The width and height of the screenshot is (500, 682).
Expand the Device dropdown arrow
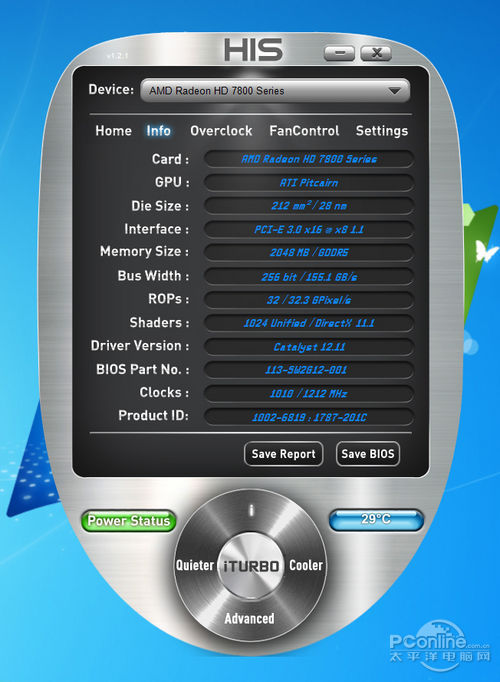394,91
